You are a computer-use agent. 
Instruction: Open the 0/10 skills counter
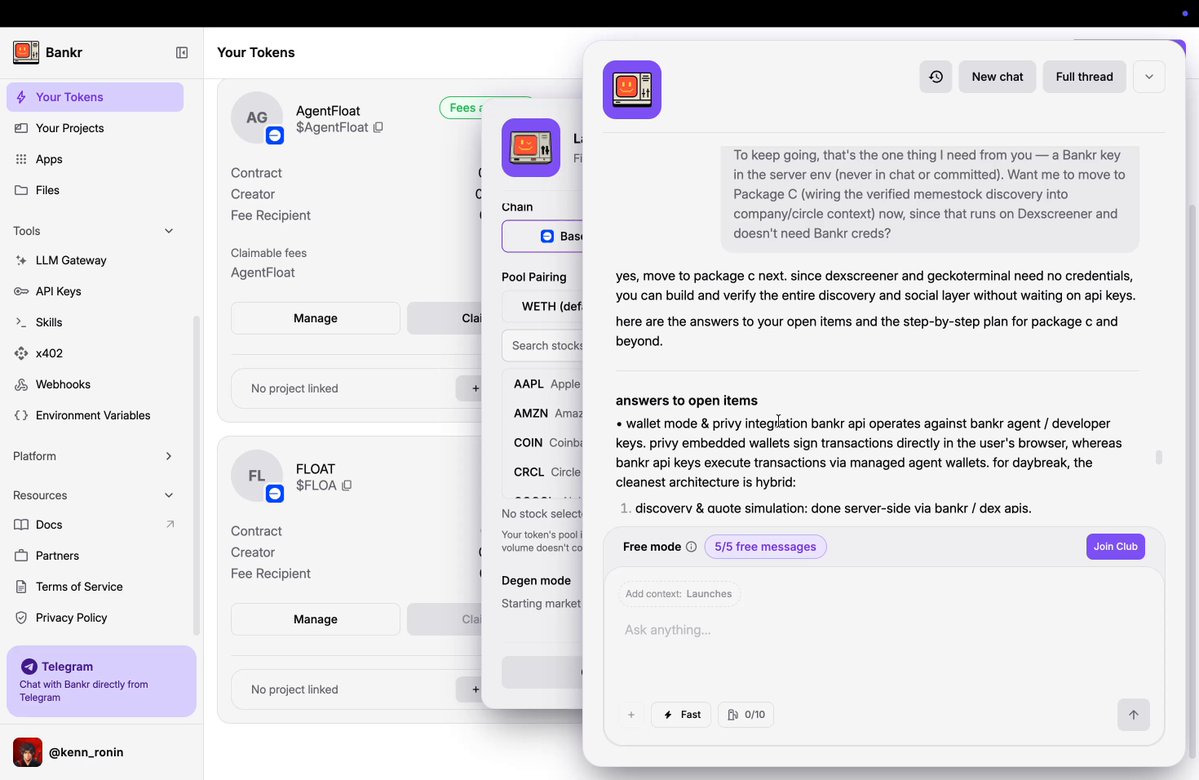pos(746,714)
